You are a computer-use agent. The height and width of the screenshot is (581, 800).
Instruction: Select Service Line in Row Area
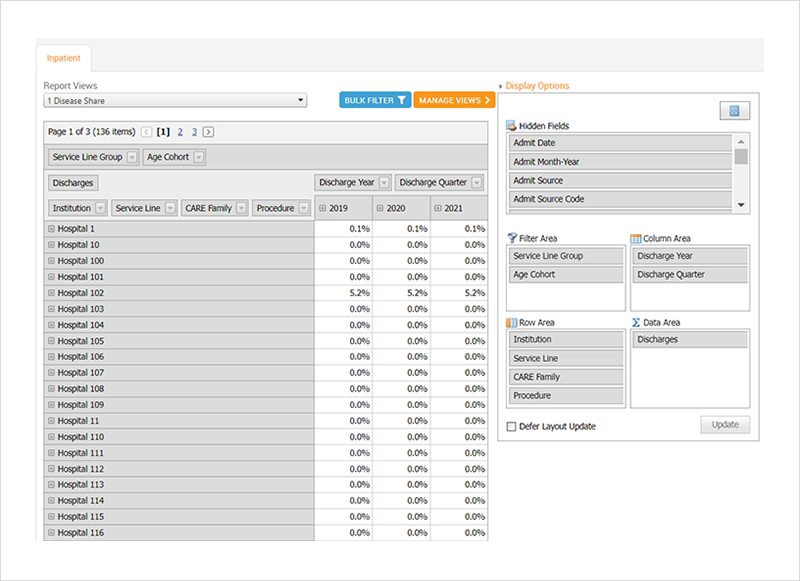point(566,358)
